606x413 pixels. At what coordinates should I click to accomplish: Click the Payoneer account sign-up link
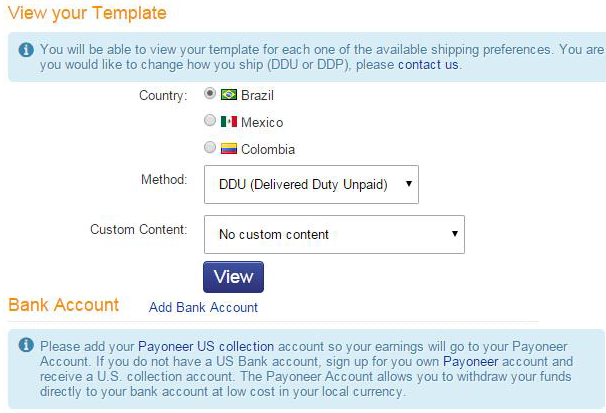[470, 362]
